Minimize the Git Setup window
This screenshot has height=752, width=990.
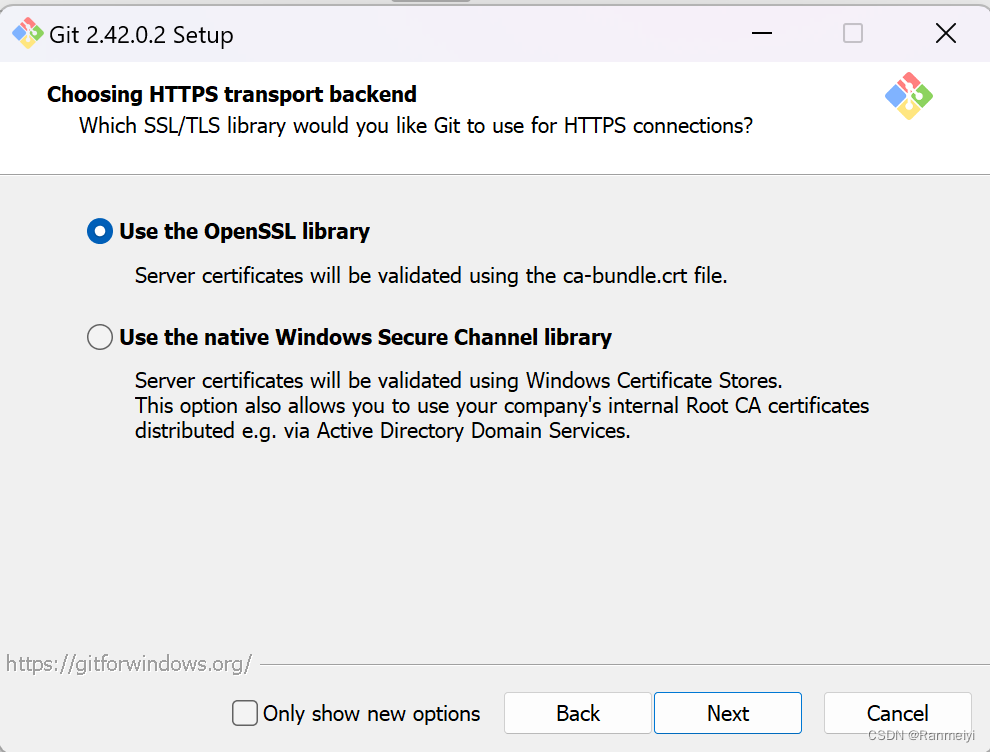(x=761, y=33)
